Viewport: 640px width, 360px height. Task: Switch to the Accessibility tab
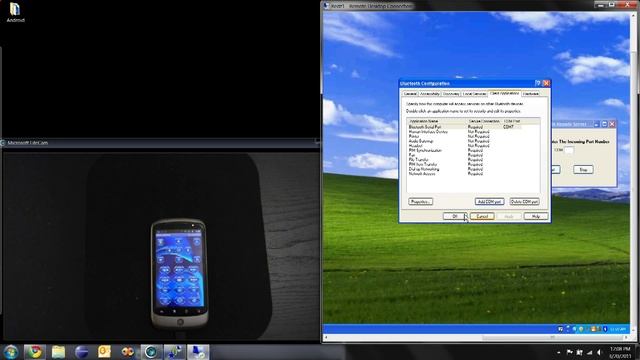pyautogui.click(x=429, y=94)
